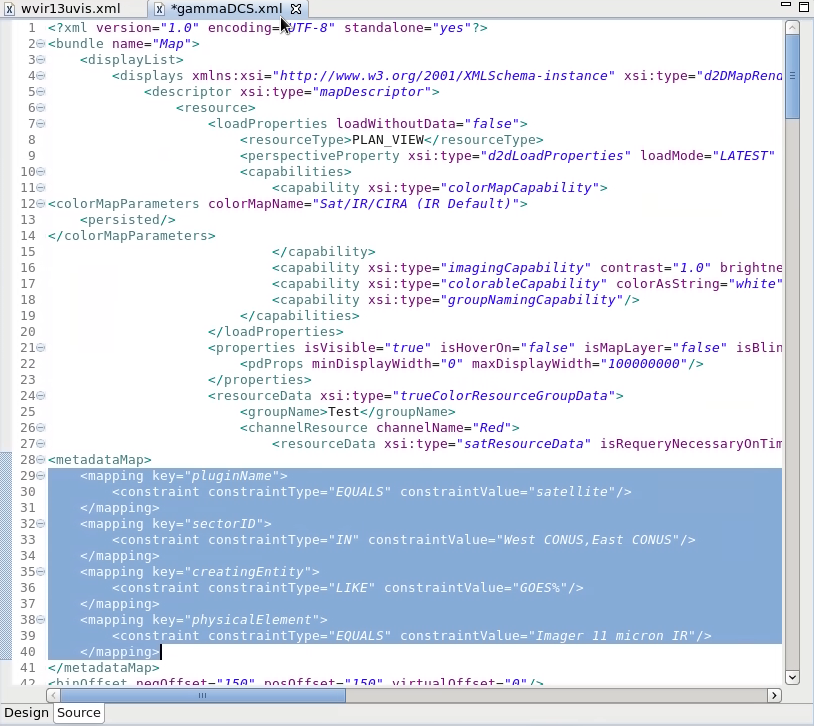This screenshot has width=814, height=726.
Task: Select the *gammaDCS.xml editor tab
Action: point(226,9)
